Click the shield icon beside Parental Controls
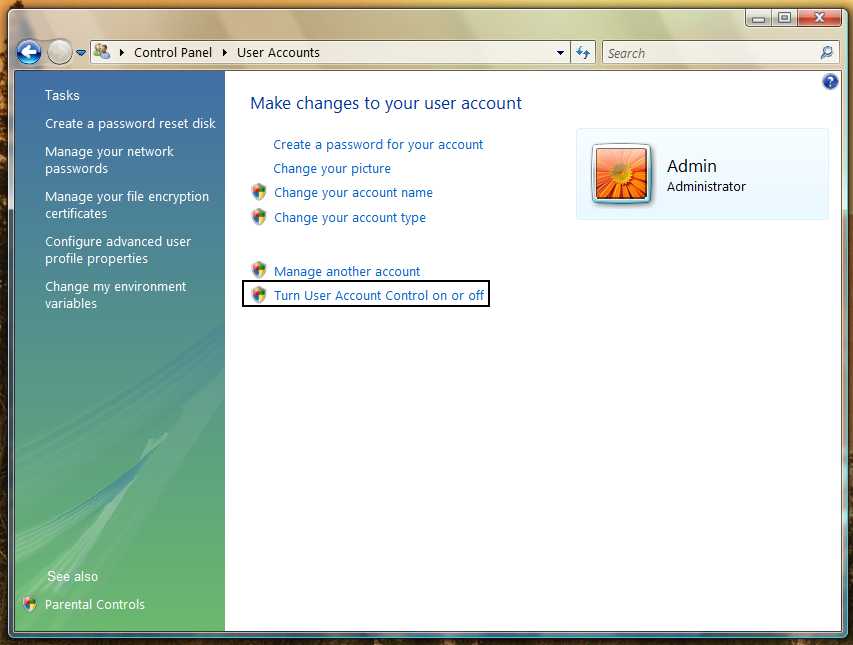The height and width of the screenshot is (645, 853). (30, 604)
